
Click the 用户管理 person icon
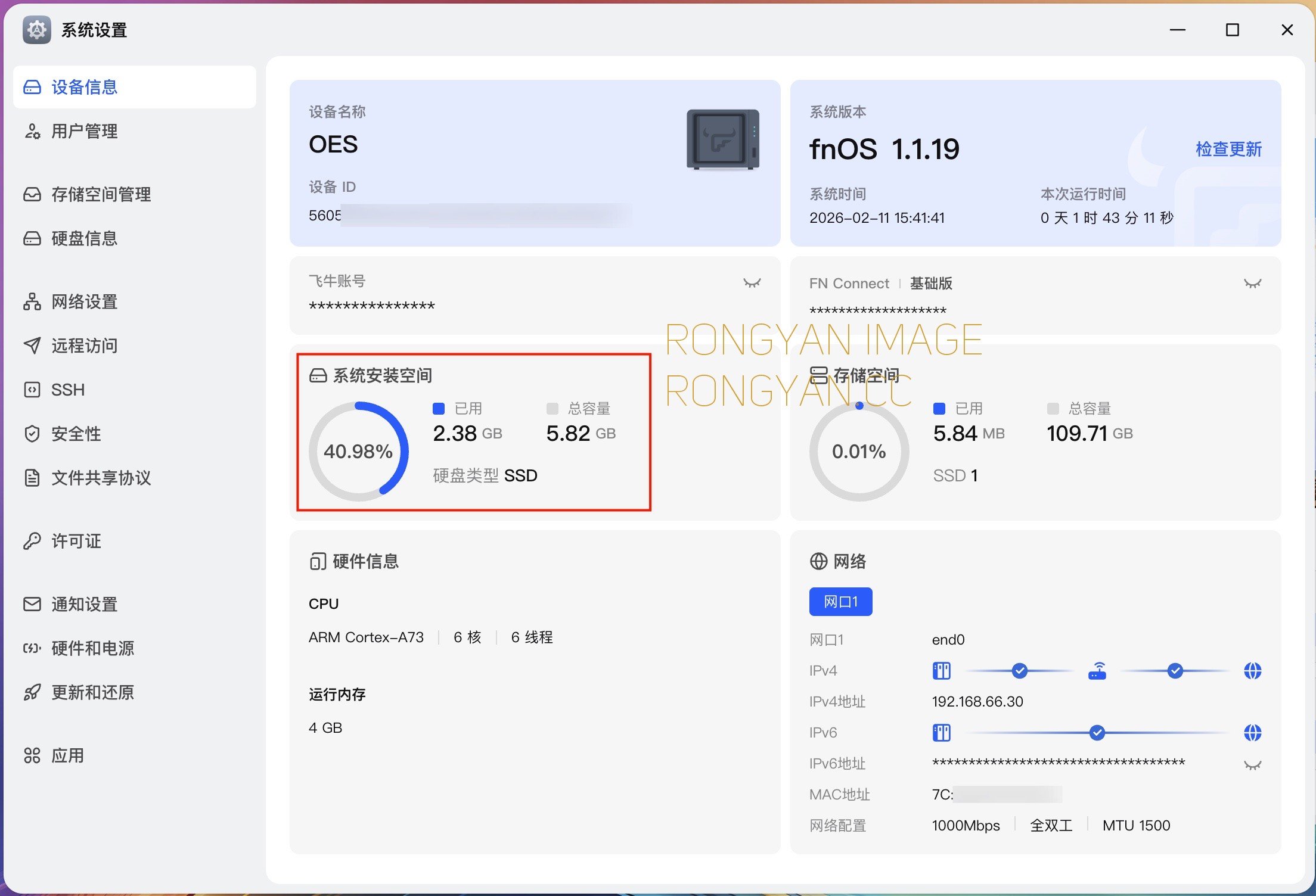pos(32,131)
